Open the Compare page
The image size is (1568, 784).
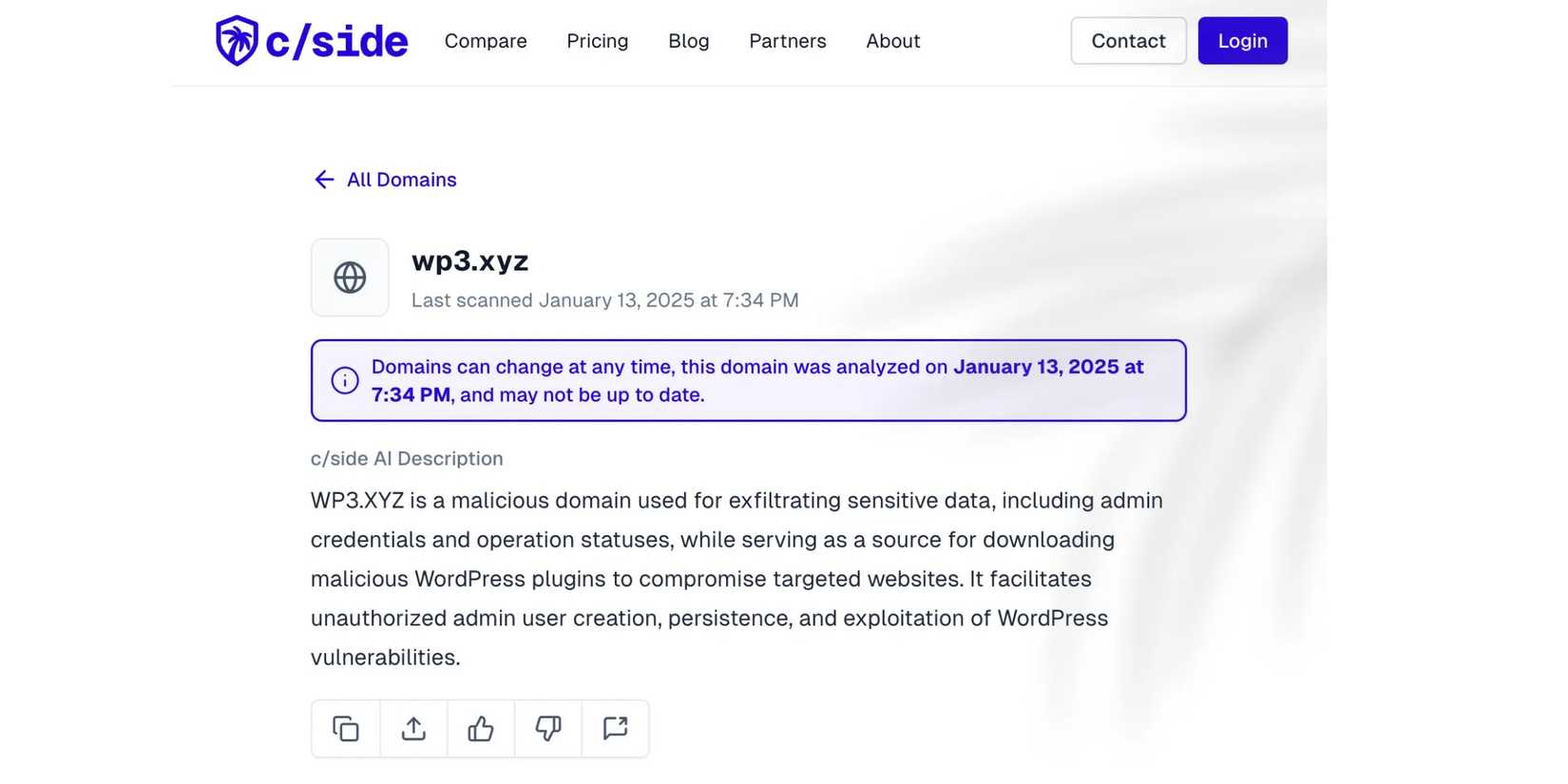tap(486, 41)
